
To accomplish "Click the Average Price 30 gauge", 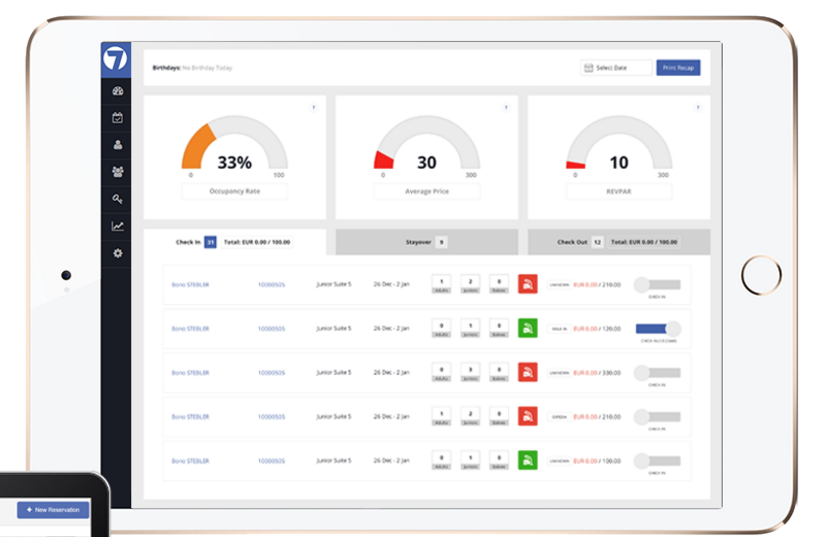I will coord(427,143).
